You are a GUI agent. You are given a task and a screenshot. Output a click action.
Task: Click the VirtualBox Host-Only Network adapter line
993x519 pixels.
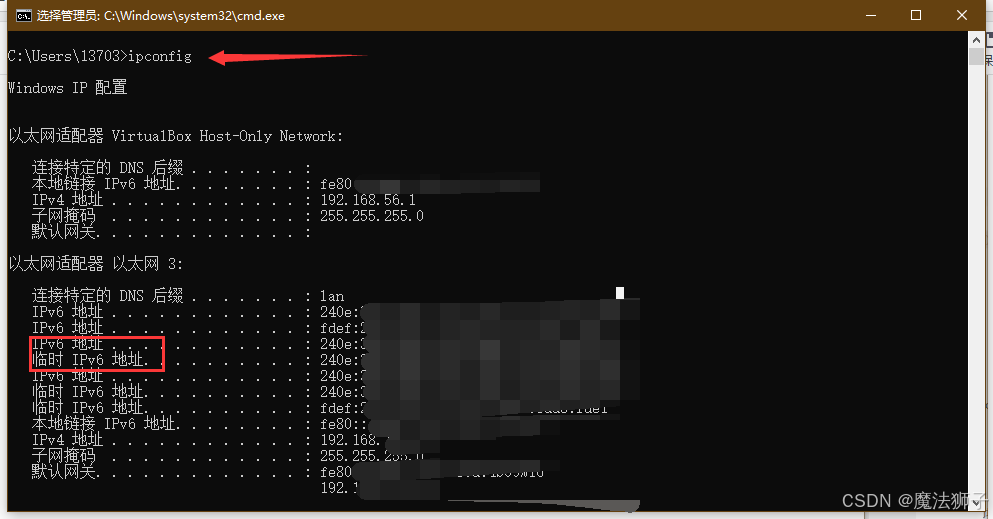(x=175, y=136)
